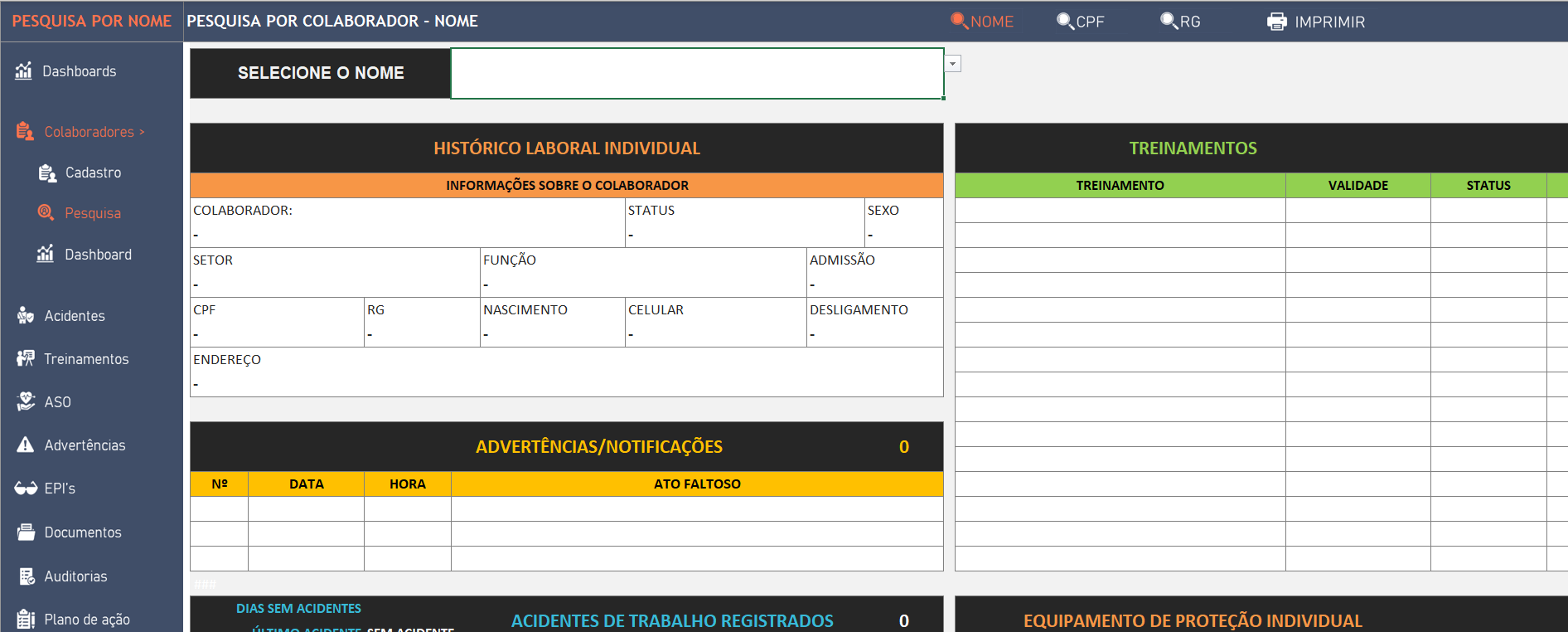Click the printer icon for Imprimir

pos(1276,22)
